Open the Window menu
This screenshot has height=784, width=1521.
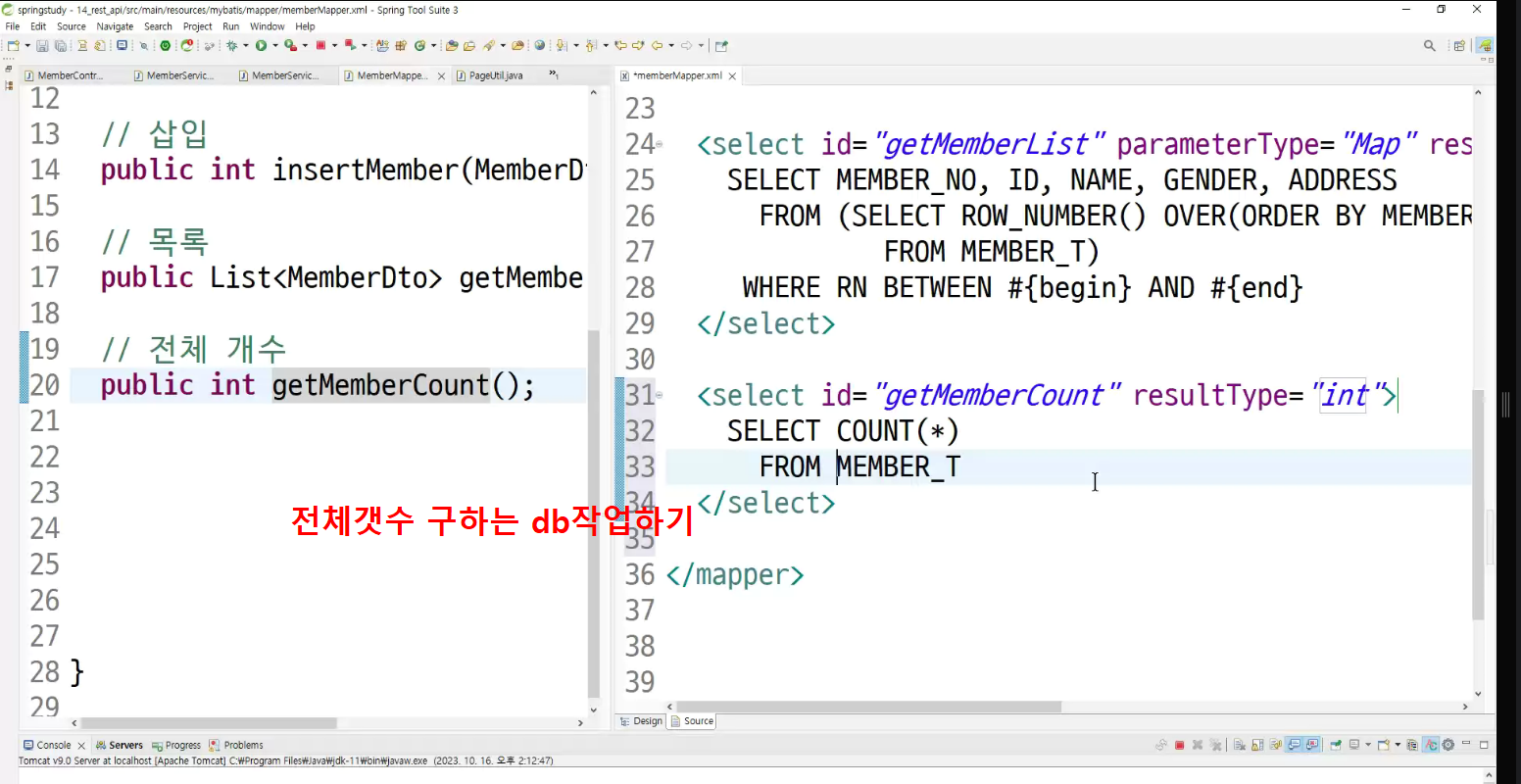click(267, 26)
